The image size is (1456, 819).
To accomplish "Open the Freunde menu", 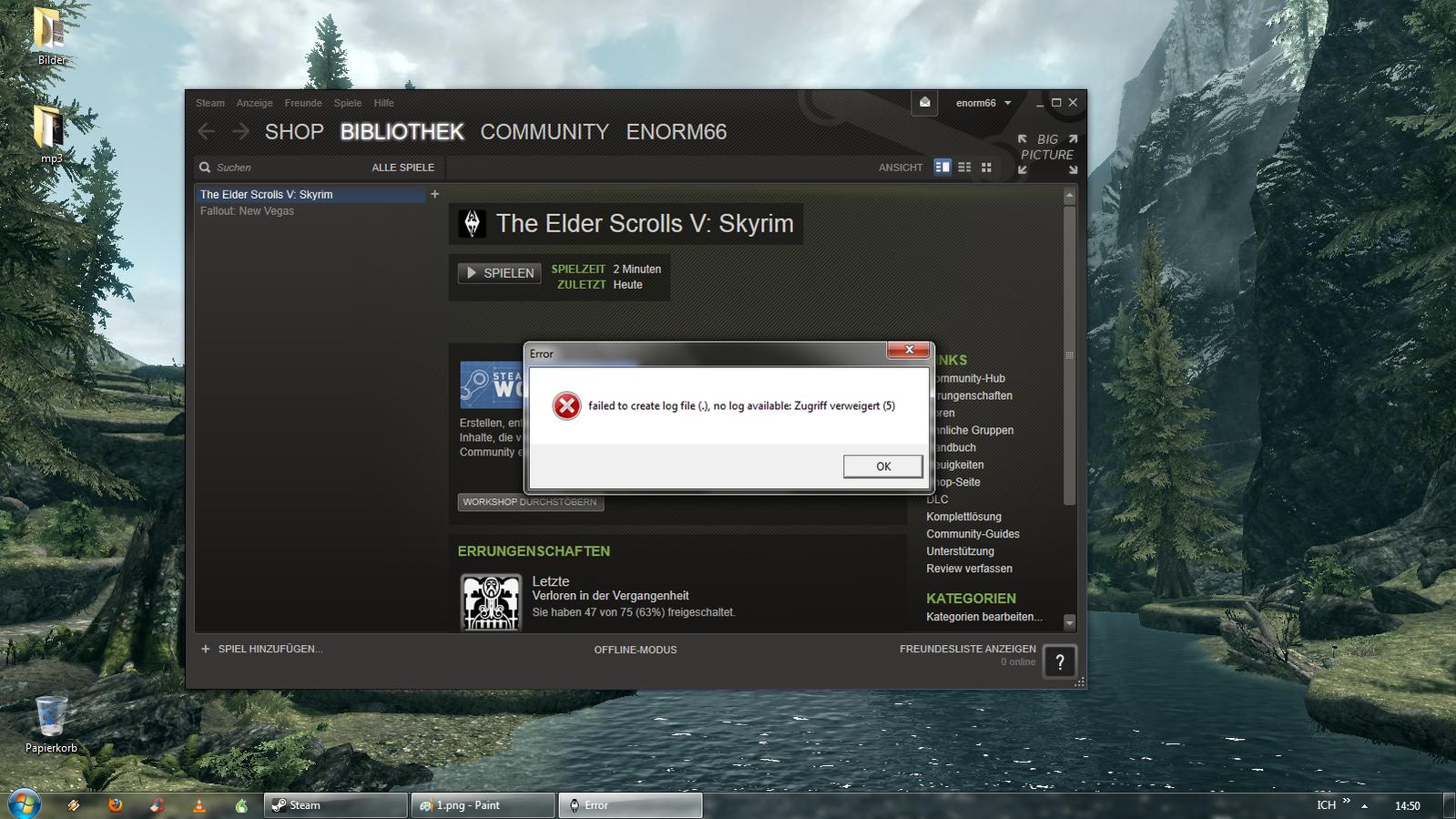I will pos(302,103).
